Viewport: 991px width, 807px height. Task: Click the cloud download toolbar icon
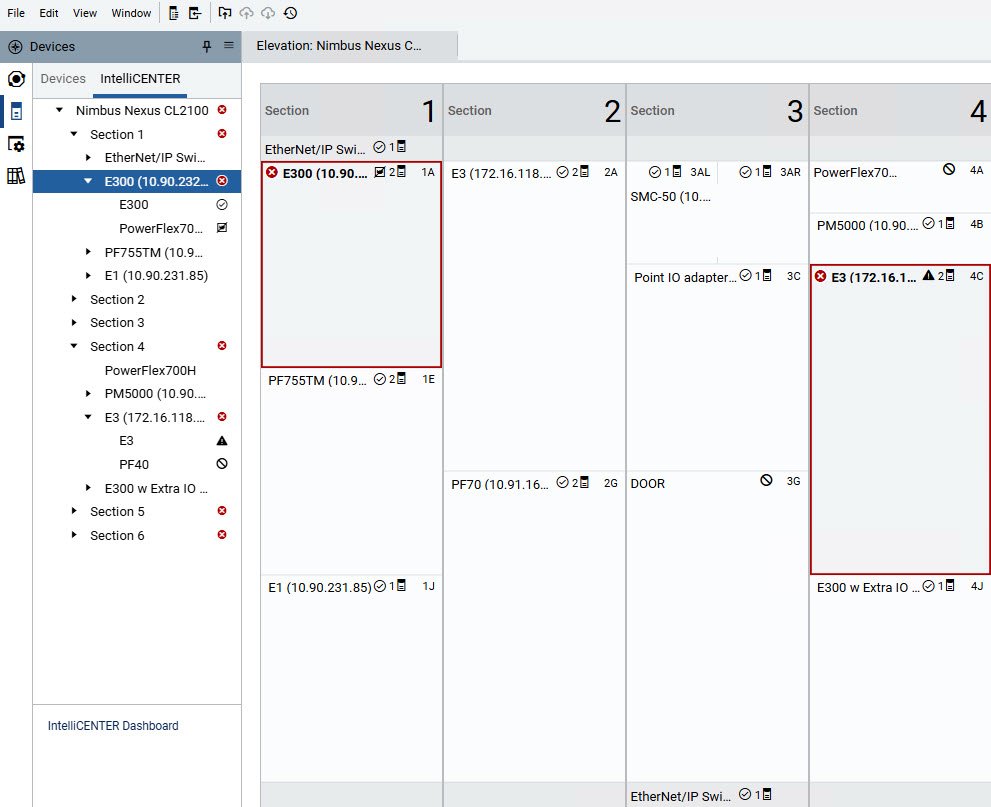coord(268,13)
